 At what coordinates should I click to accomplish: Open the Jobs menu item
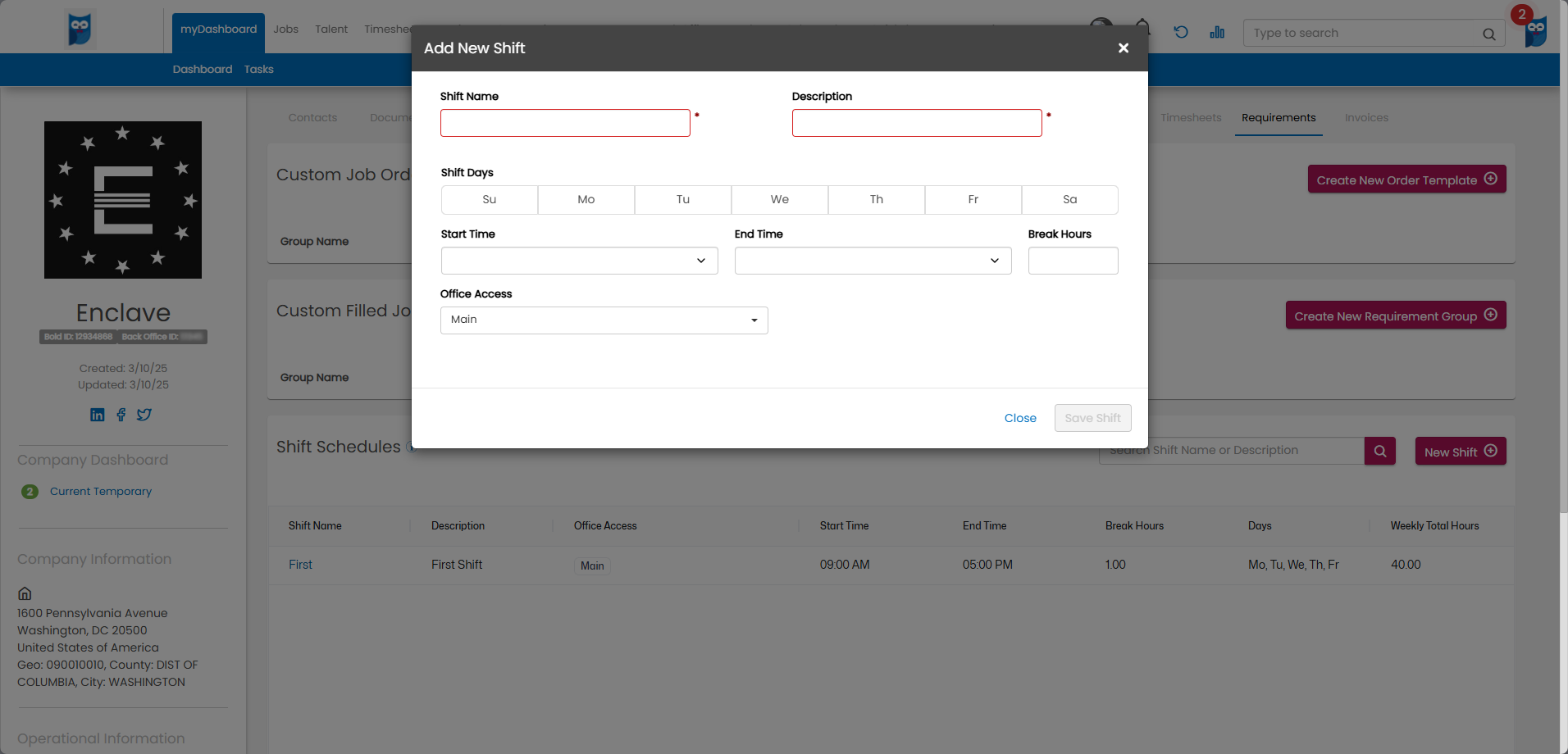click(x=286, y=30)
